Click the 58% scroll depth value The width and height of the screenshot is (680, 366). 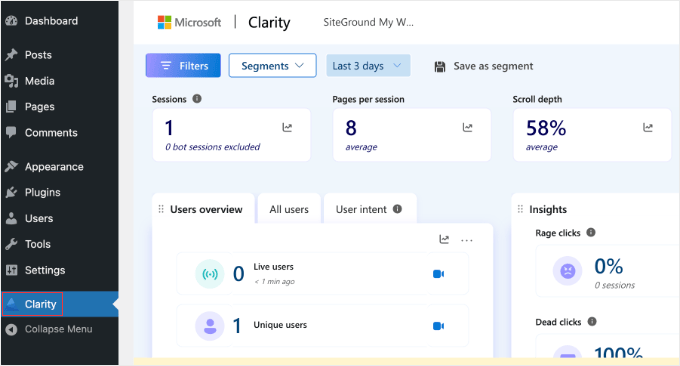pos(546,128)
